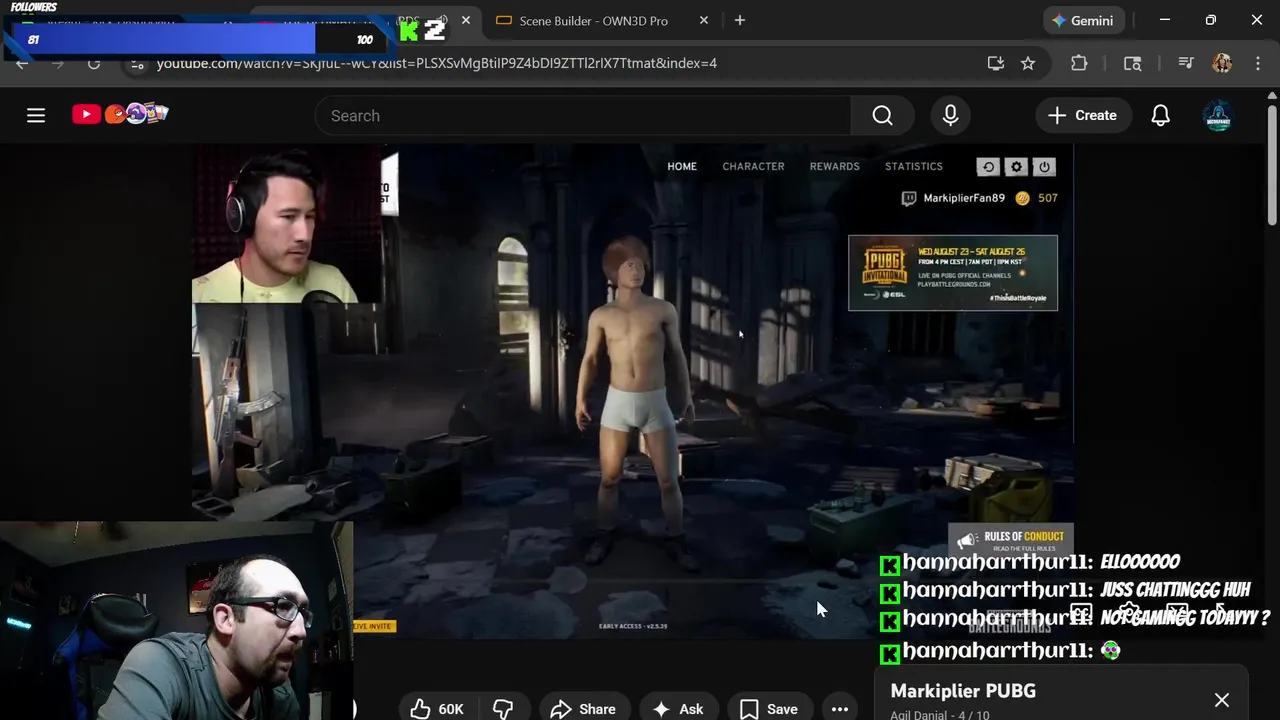Open more actions ellipsis below video
The height and width of the screenshot is (720, 1280).
pos(839,708)
